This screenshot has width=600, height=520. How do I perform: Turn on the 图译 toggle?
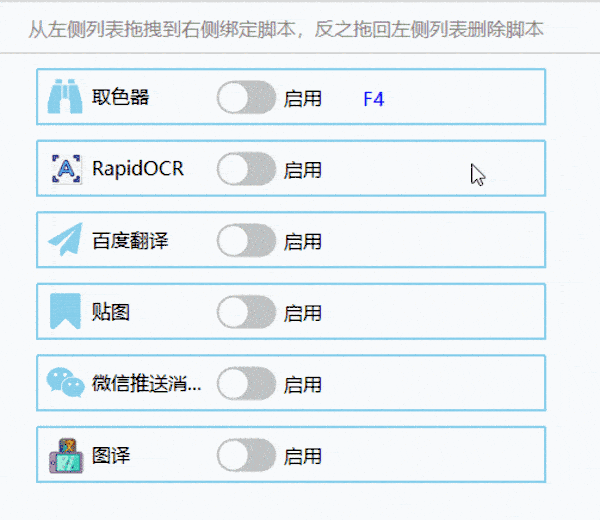tap(246, 456)
